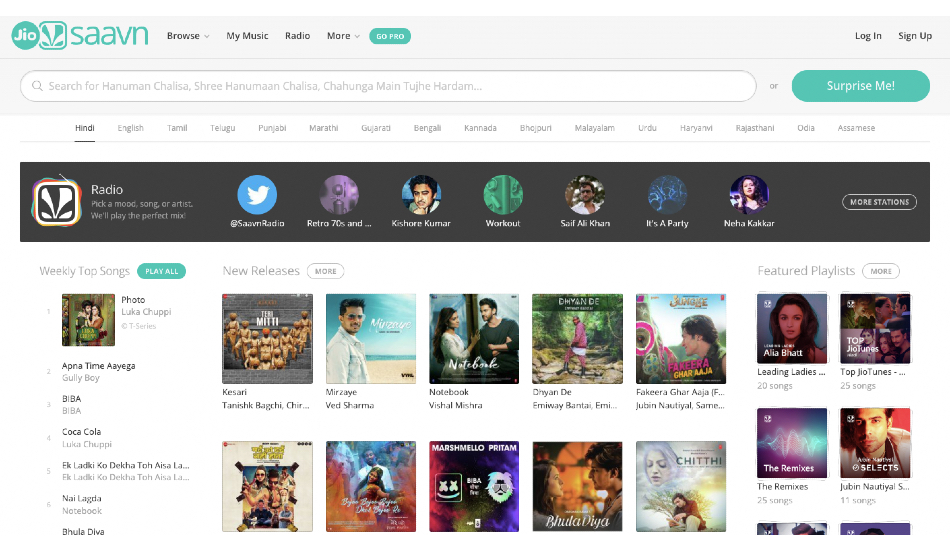Image resolution: width=950 pixels, height=550 pixels.
Task: Switch to Bhojpuri language tab
Action: [x=536, y=128]
